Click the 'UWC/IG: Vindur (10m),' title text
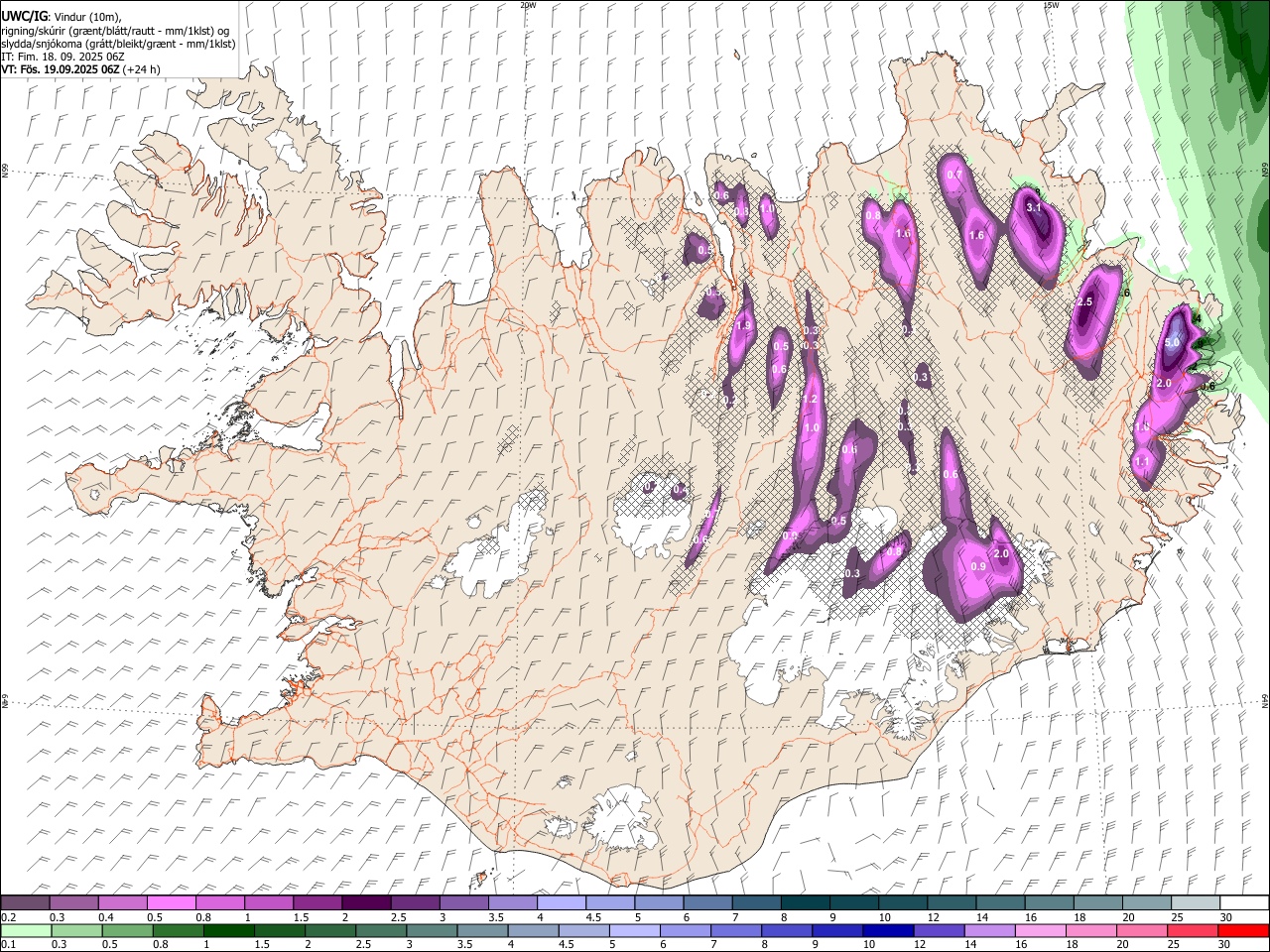The width and height of the screenshot is (1270, 952). tap(62, 17)
